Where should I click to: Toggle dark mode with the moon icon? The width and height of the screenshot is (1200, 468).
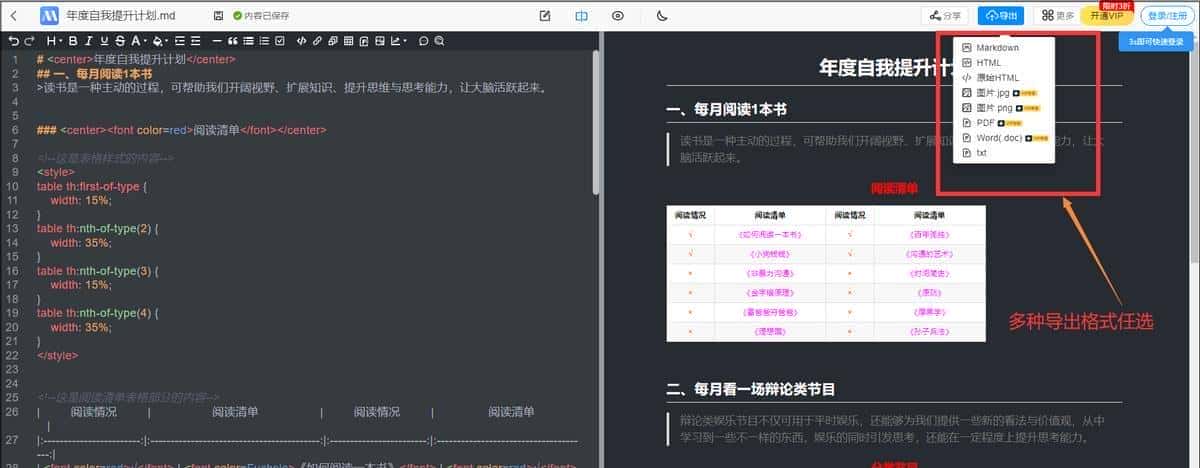coord(662,15)
